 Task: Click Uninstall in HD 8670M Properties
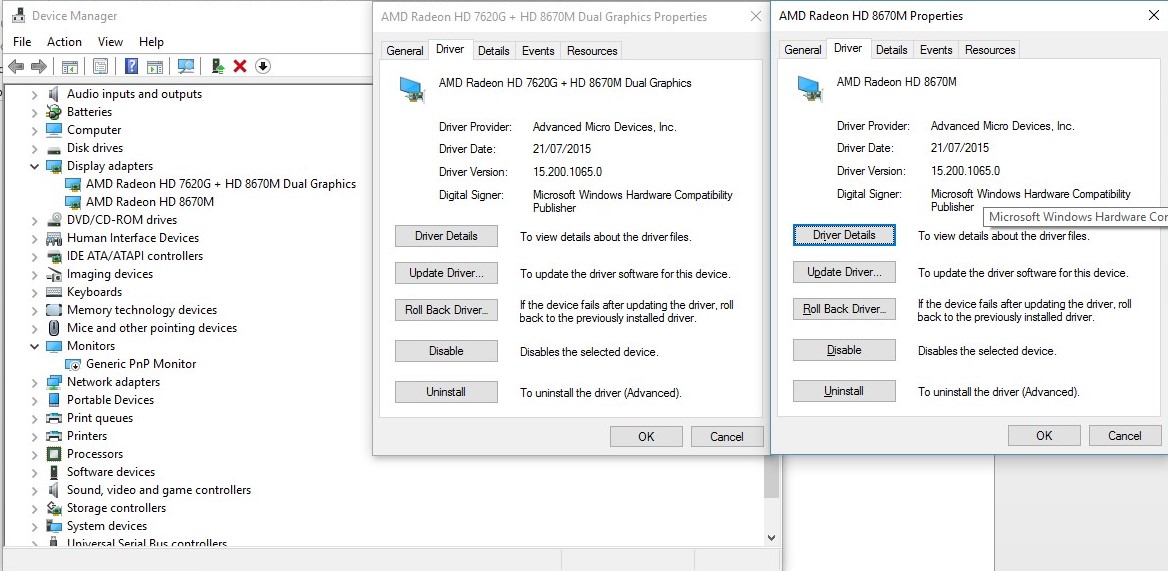(x=844, y=391)
